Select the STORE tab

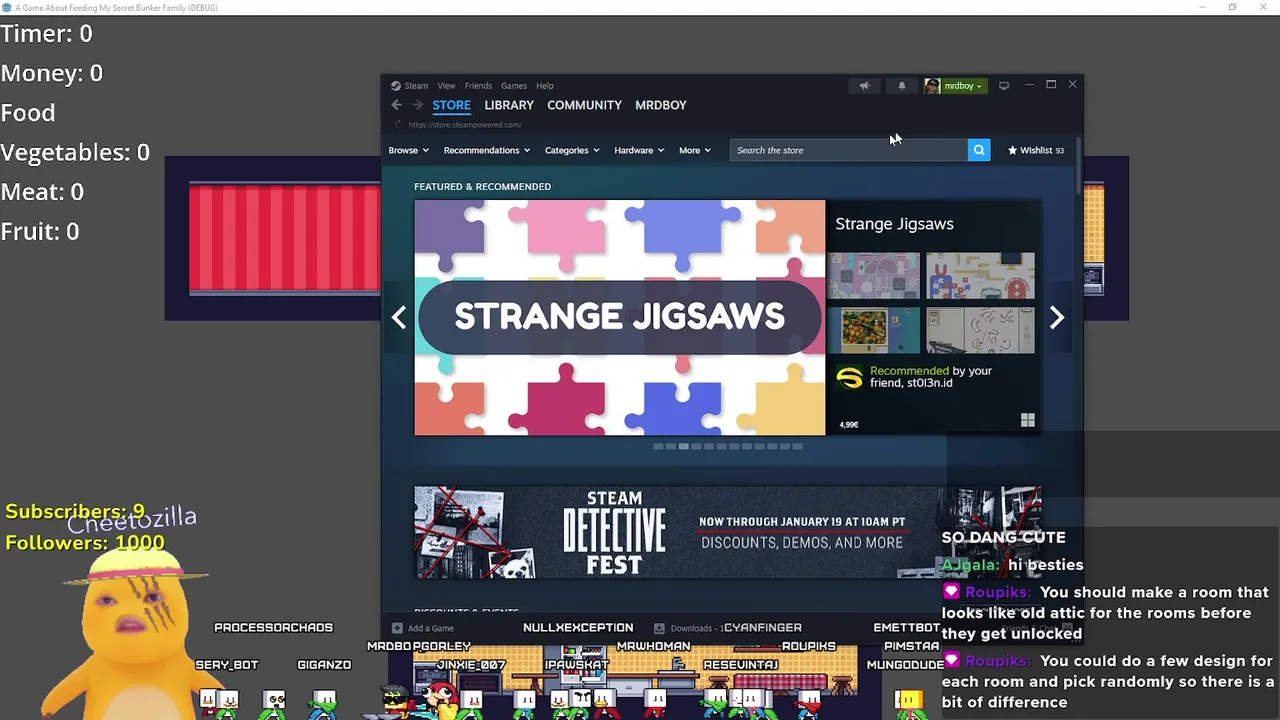click(451, 105)
